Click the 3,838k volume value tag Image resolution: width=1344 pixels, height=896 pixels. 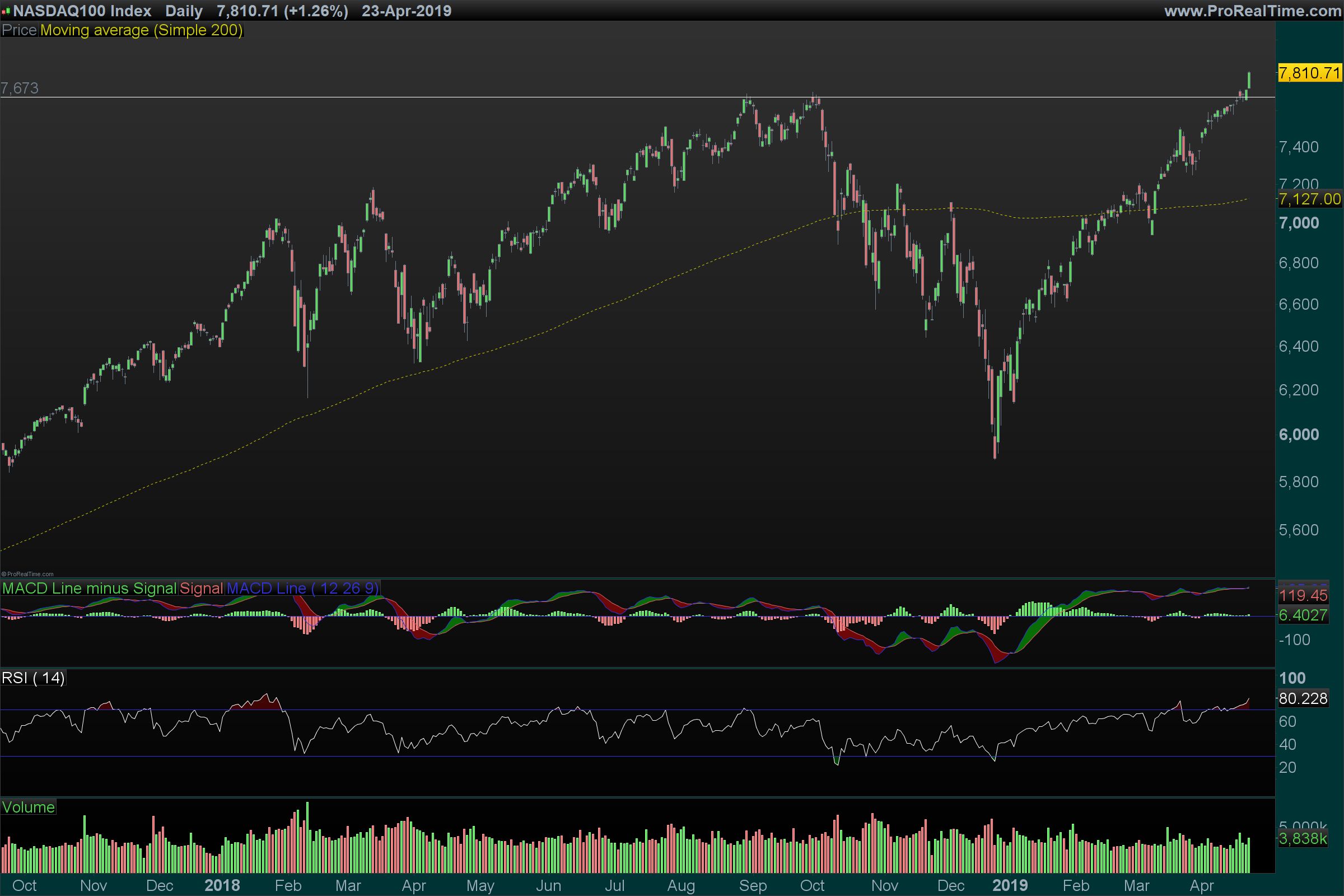1303,838
